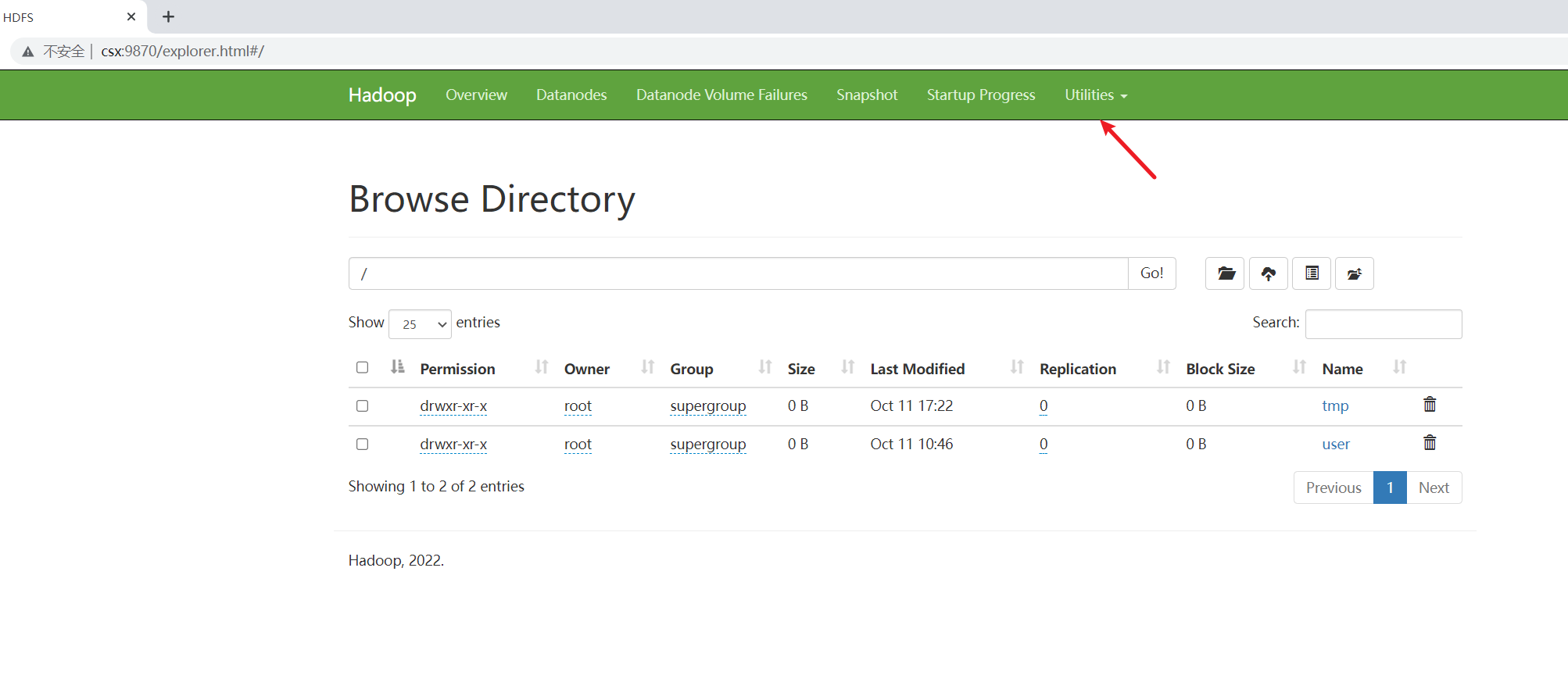This screenshot has width=1568, height=675.
Task: Sort by Replication column arrows
Action: click(1163, 367)
